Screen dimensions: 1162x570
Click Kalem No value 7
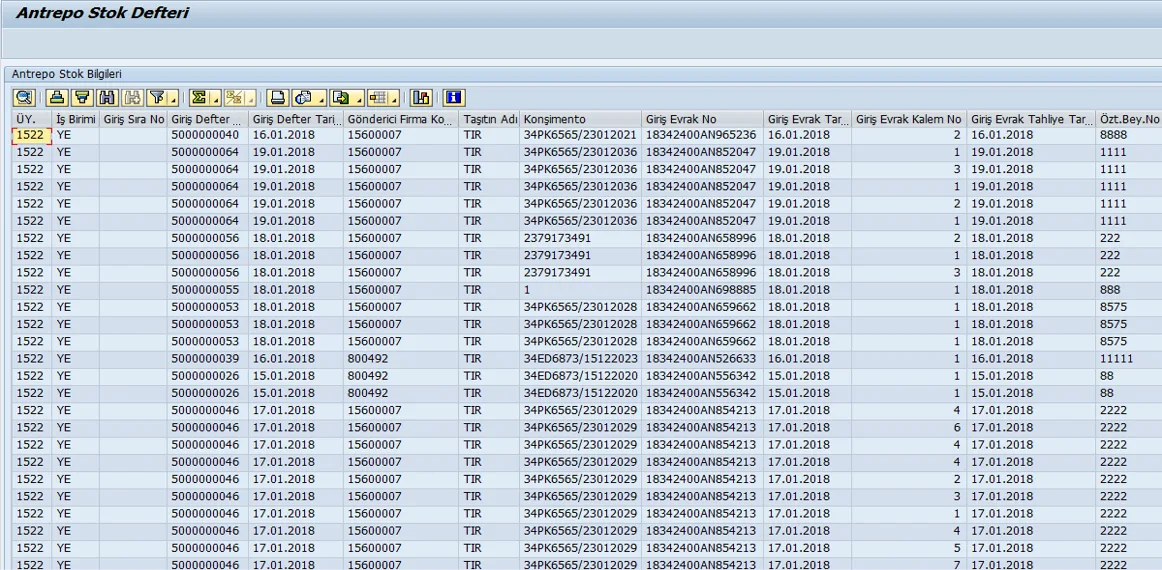(909, 564)
